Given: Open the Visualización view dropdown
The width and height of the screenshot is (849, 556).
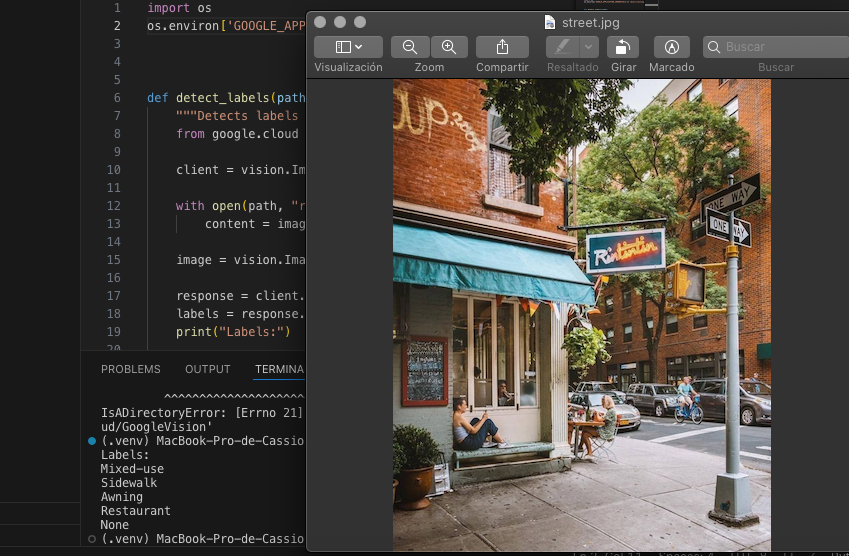Looking at the screenshot, I should tap(348, 47).
